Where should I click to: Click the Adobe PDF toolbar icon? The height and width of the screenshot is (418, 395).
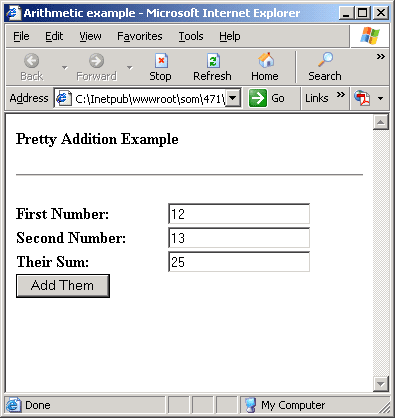coord(362,98)
